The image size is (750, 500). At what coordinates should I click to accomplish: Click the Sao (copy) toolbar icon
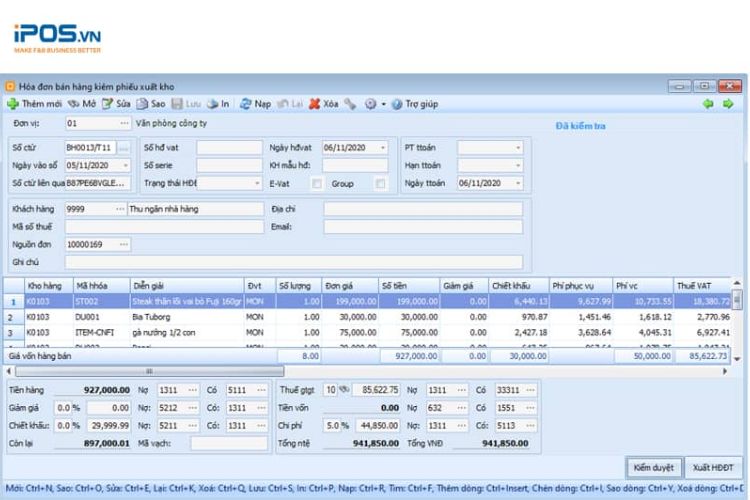point(142,103)
